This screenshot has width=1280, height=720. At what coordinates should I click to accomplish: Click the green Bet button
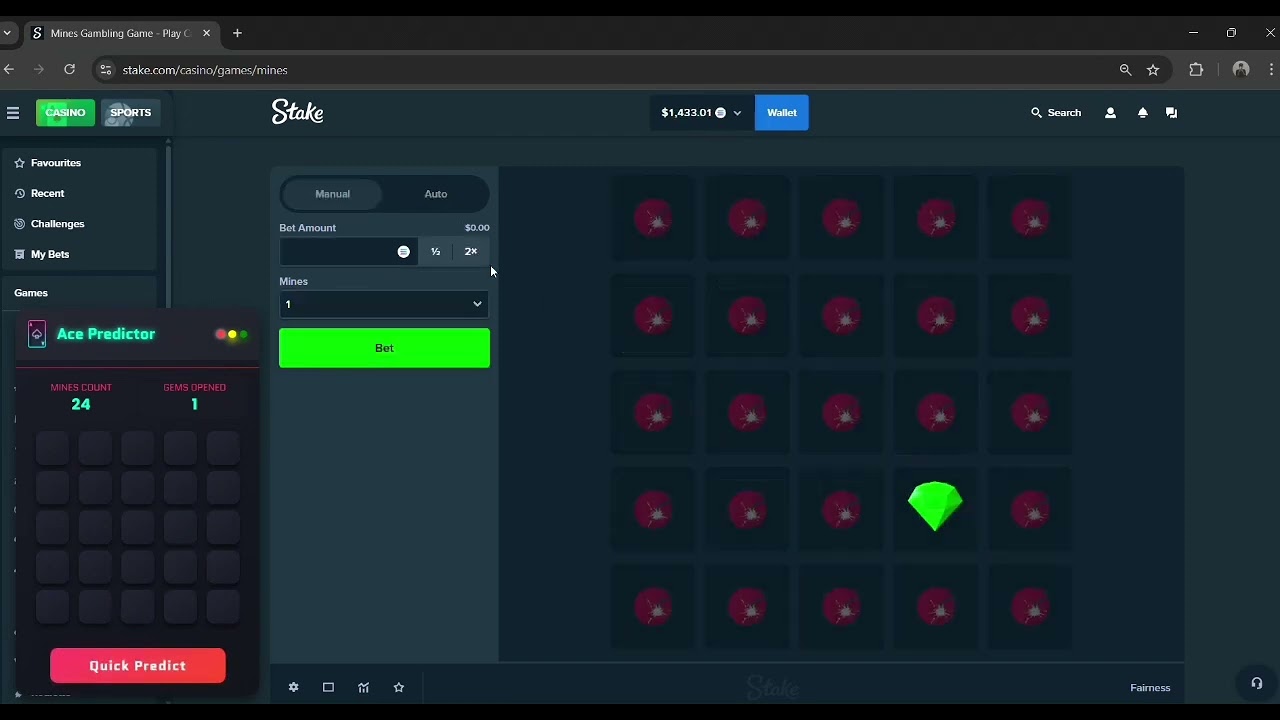[384, 348]
